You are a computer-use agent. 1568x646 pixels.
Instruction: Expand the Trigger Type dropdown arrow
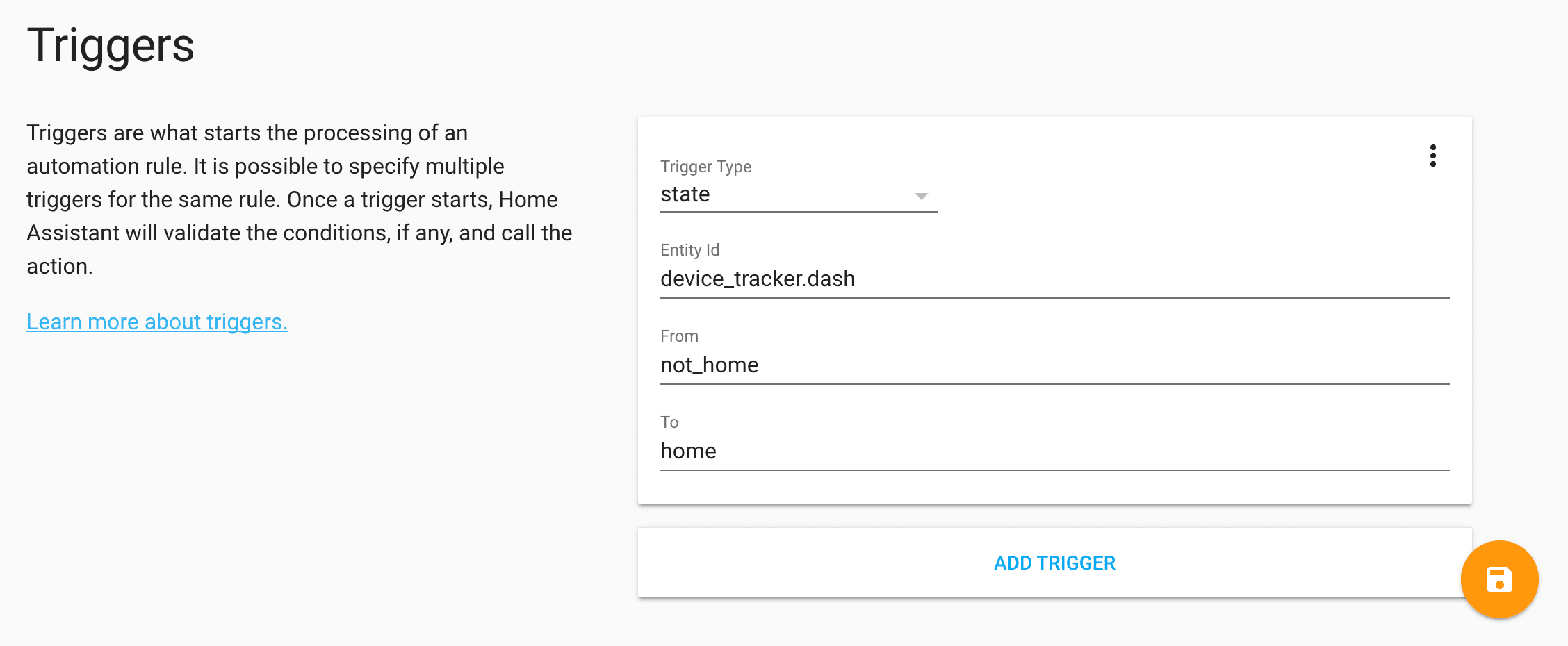921,197
